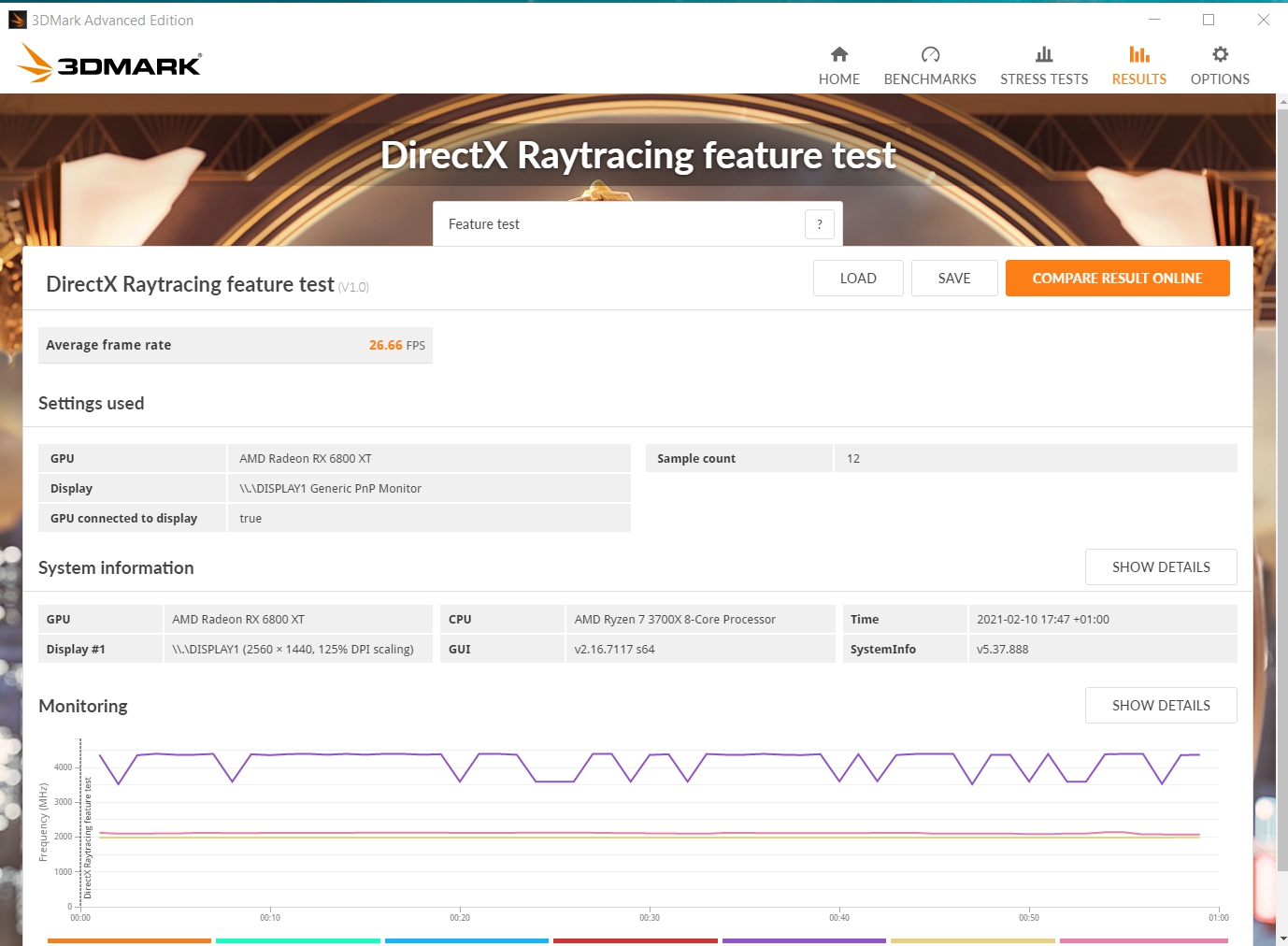Image resolution: width=1288 pixels, height=946 pixels.
Task: Click the Benchmarks gauge icon
Action: 930,54
